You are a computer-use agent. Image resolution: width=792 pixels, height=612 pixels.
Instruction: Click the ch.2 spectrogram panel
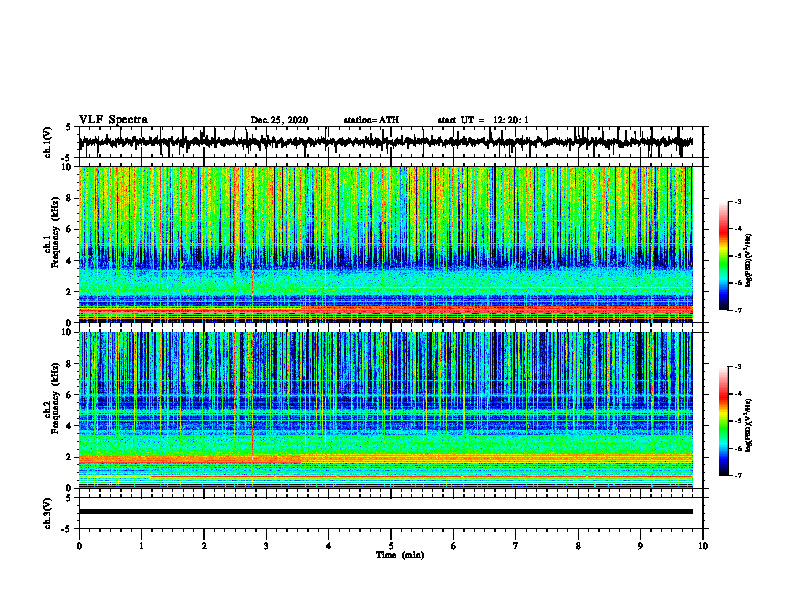pos(385,410)
